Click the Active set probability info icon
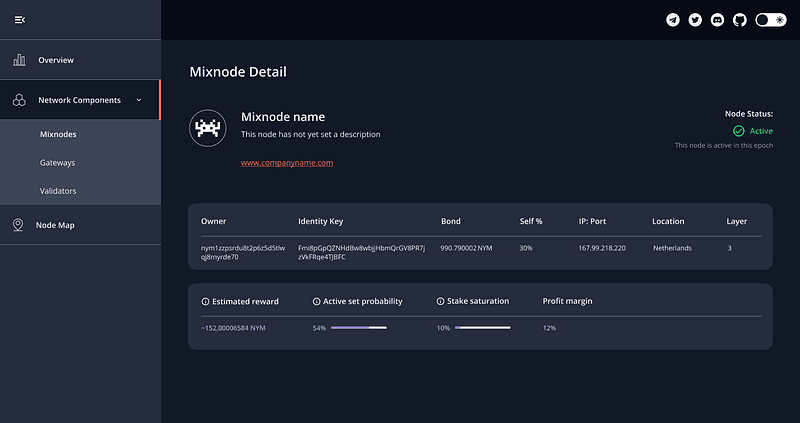 pyautogui.click(x=317, y=301)
